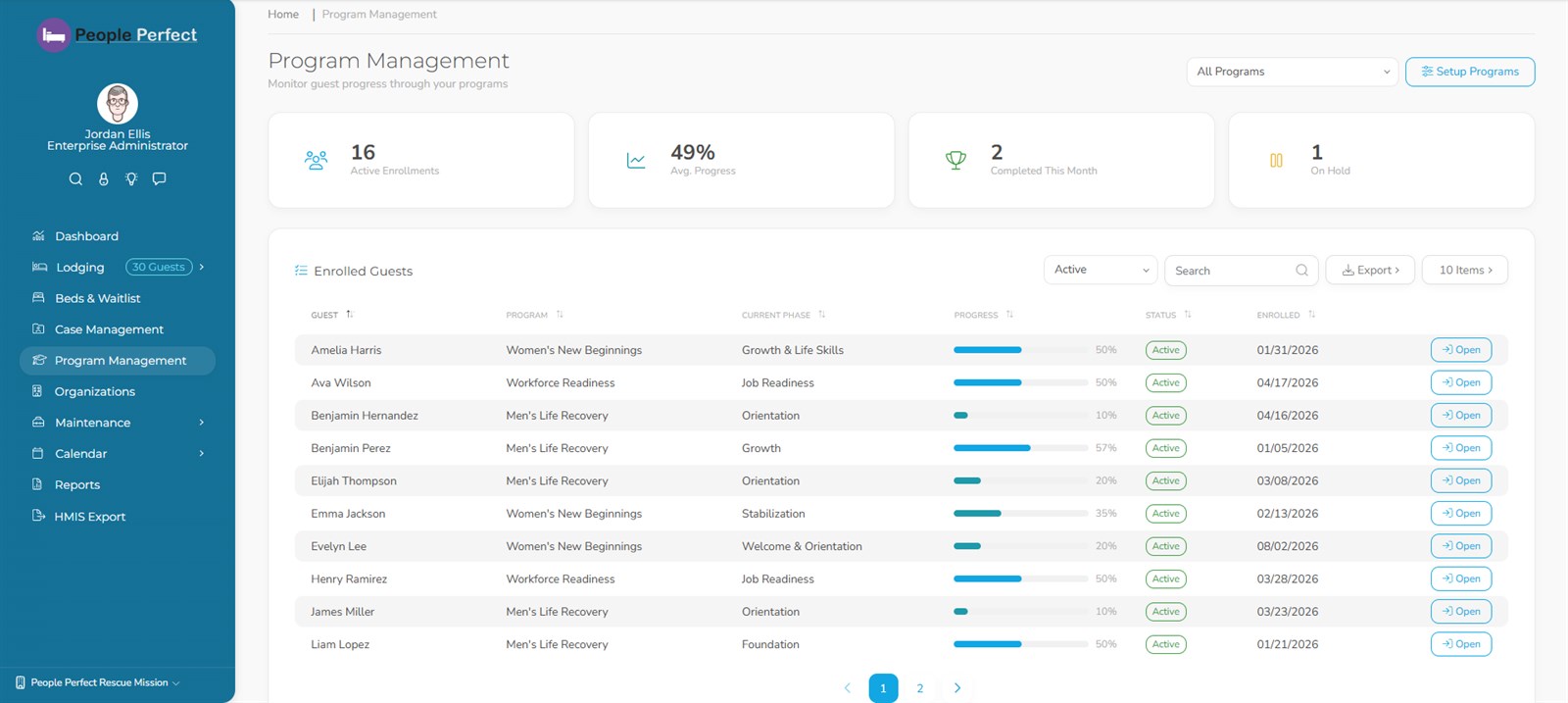
Task: Click Emma Jackson 35% progress bar
Action: (x=1020, y=514)
